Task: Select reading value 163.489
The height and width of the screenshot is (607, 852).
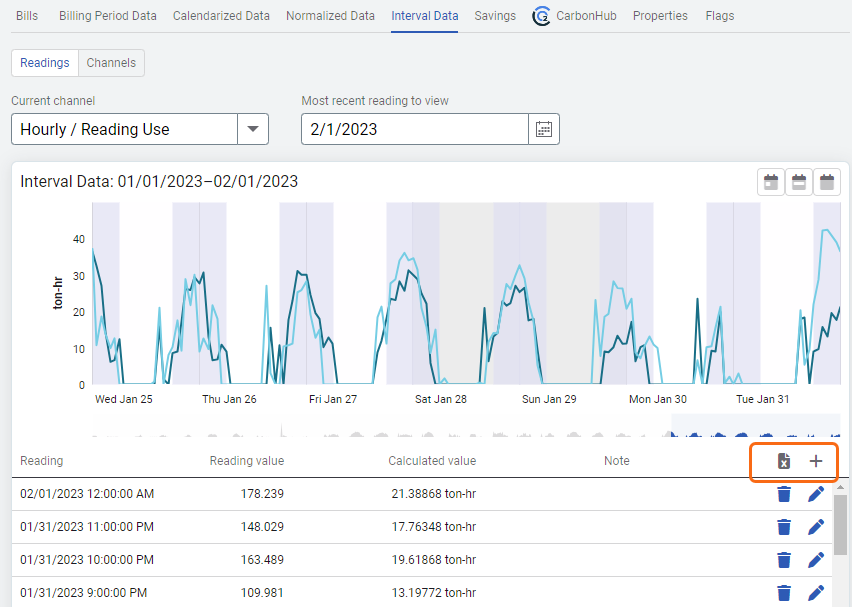Action: (262, 560)
